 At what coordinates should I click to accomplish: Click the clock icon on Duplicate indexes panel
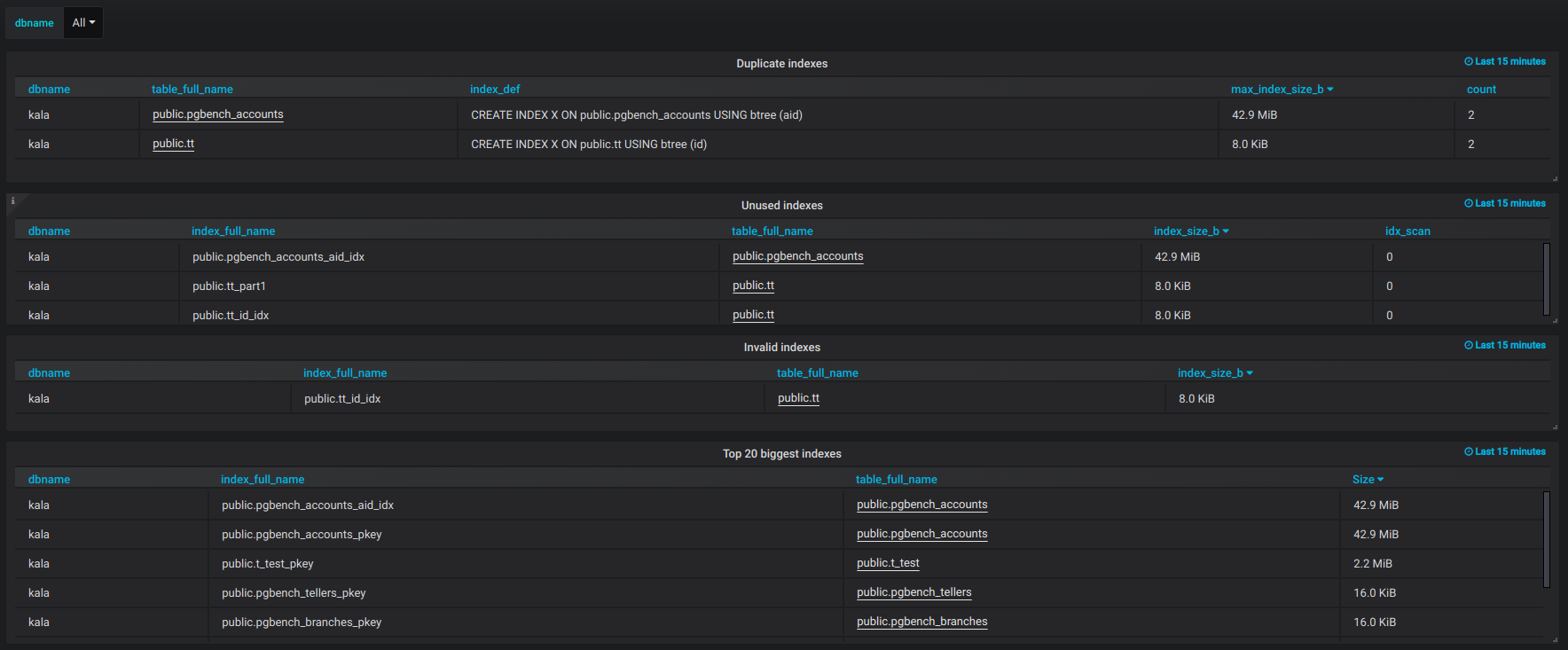(1469, 62)
